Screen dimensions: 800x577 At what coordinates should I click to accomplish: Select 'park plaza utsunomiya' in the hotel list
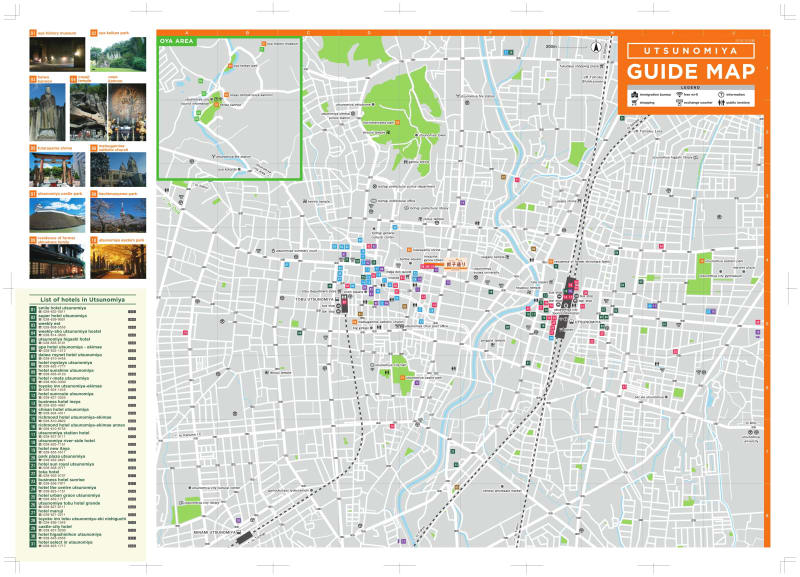click(83, 458)
